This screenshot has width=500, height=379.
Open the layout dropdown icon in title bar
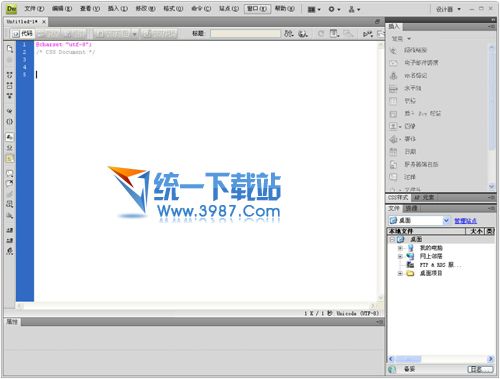click(314, 10)
